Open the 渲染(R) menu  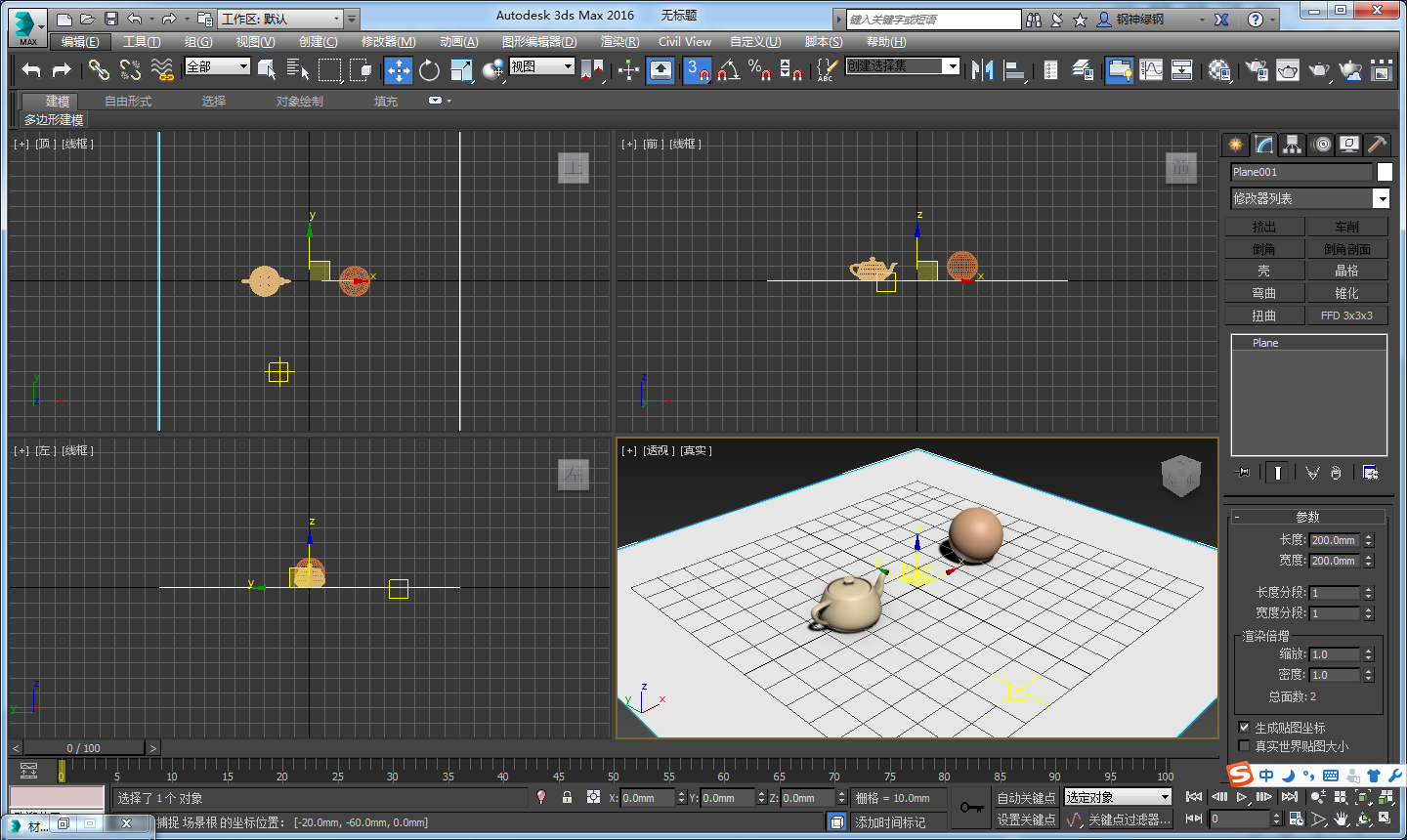click(619, 42)
